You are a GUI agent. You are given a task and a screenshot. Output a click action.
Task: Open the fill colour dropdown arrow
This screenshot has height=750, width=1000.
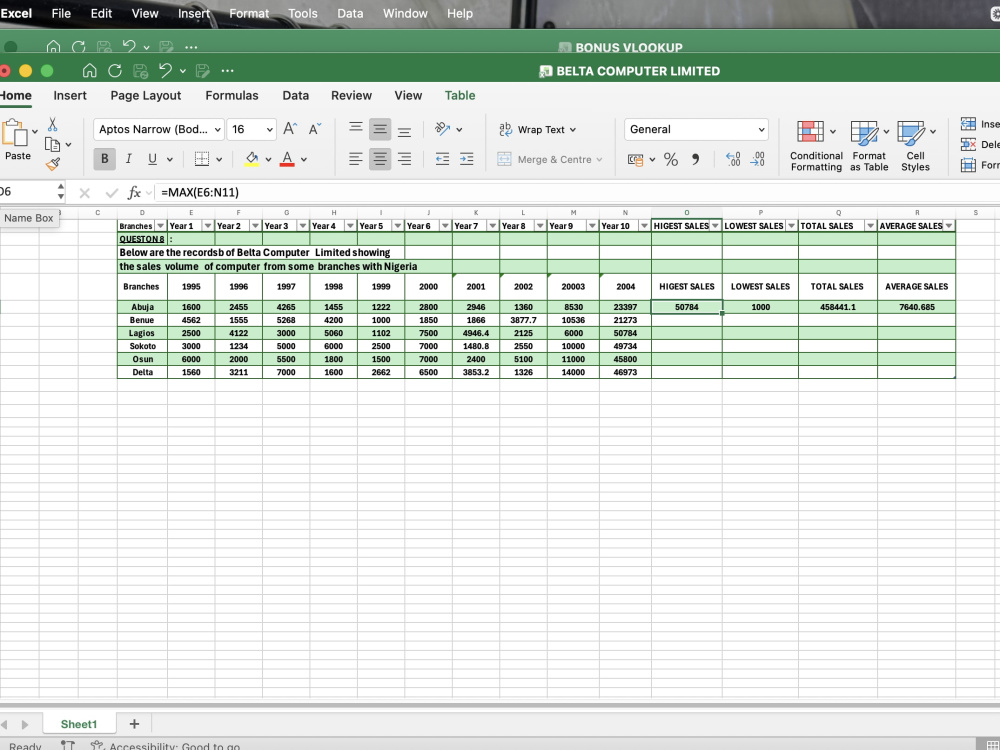(268, 159)
